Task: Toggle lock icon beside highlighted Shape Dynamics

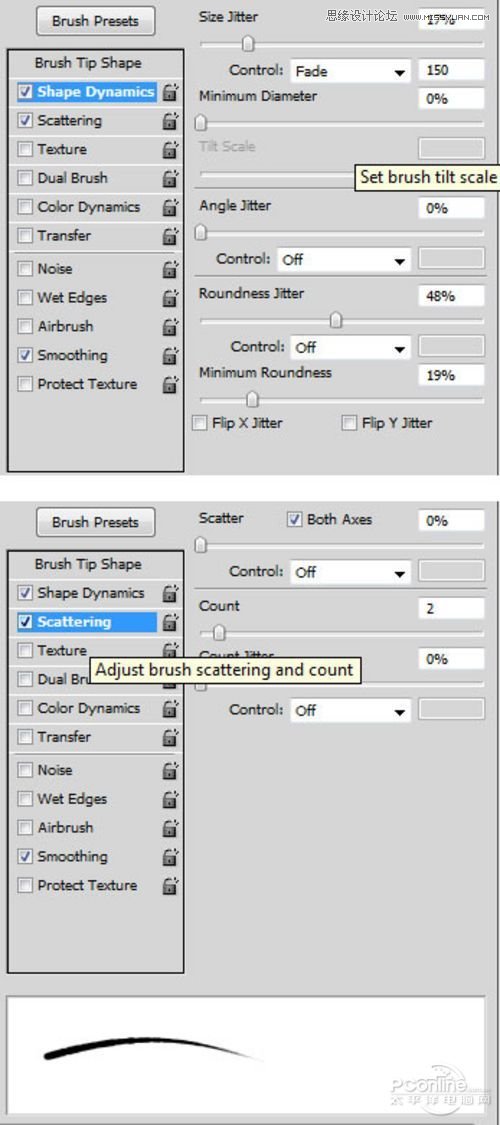Action: [170, 92]
